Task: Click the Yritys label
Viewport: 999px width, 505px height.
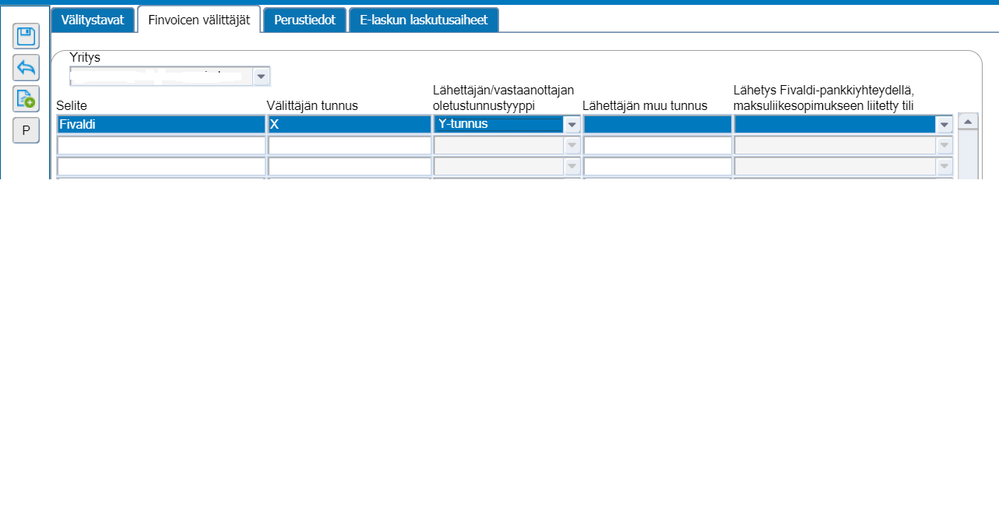Action: click(x=85, y=57)
